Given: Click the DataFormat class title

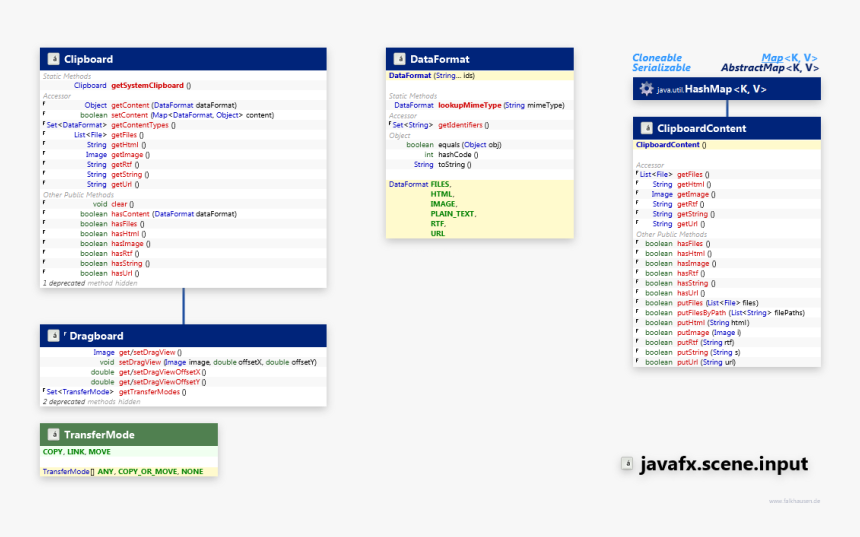Looking at the screenshot, I should pyautogui.click(x=440, y=59).
